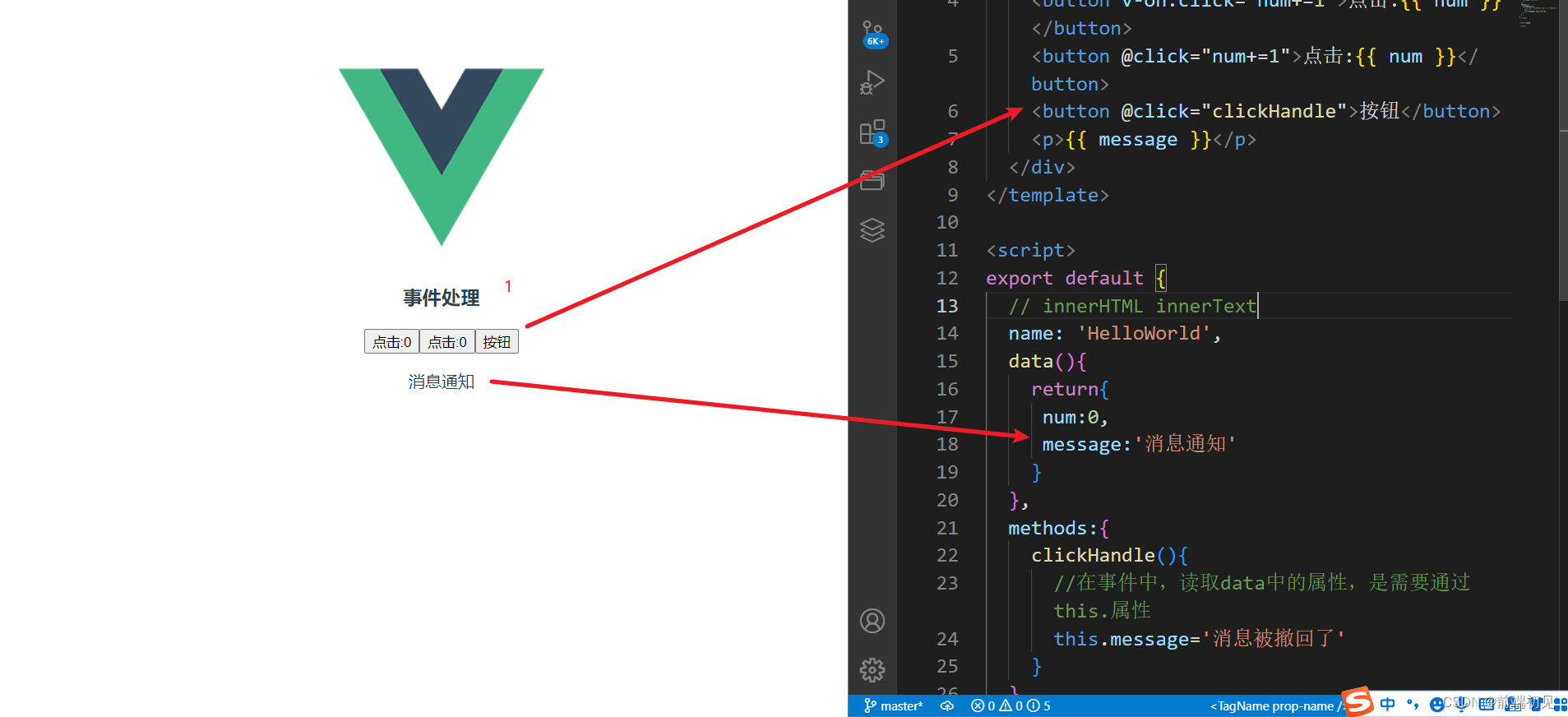
Task: Open the Accounts menu icon
Action: [872, 621]
